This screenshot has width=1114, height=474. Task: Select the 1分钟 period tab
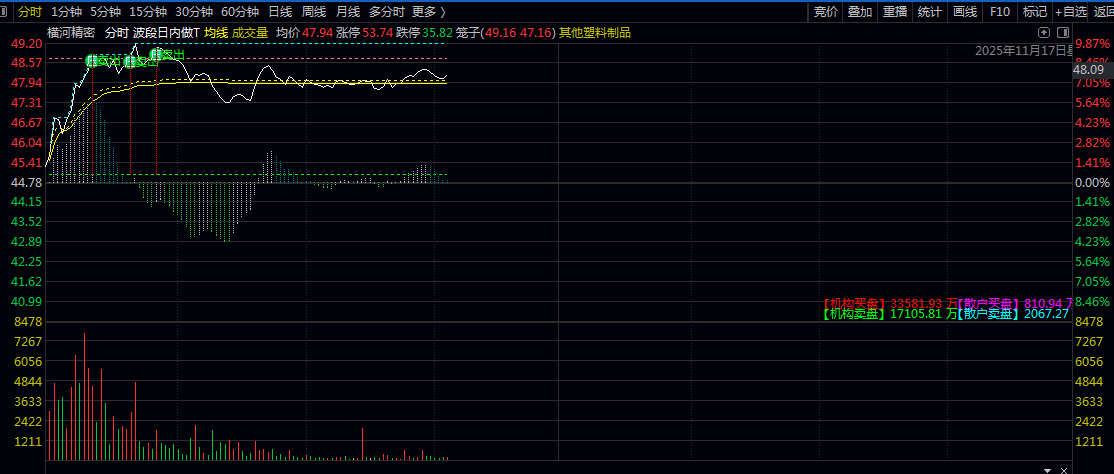[67, 11]
